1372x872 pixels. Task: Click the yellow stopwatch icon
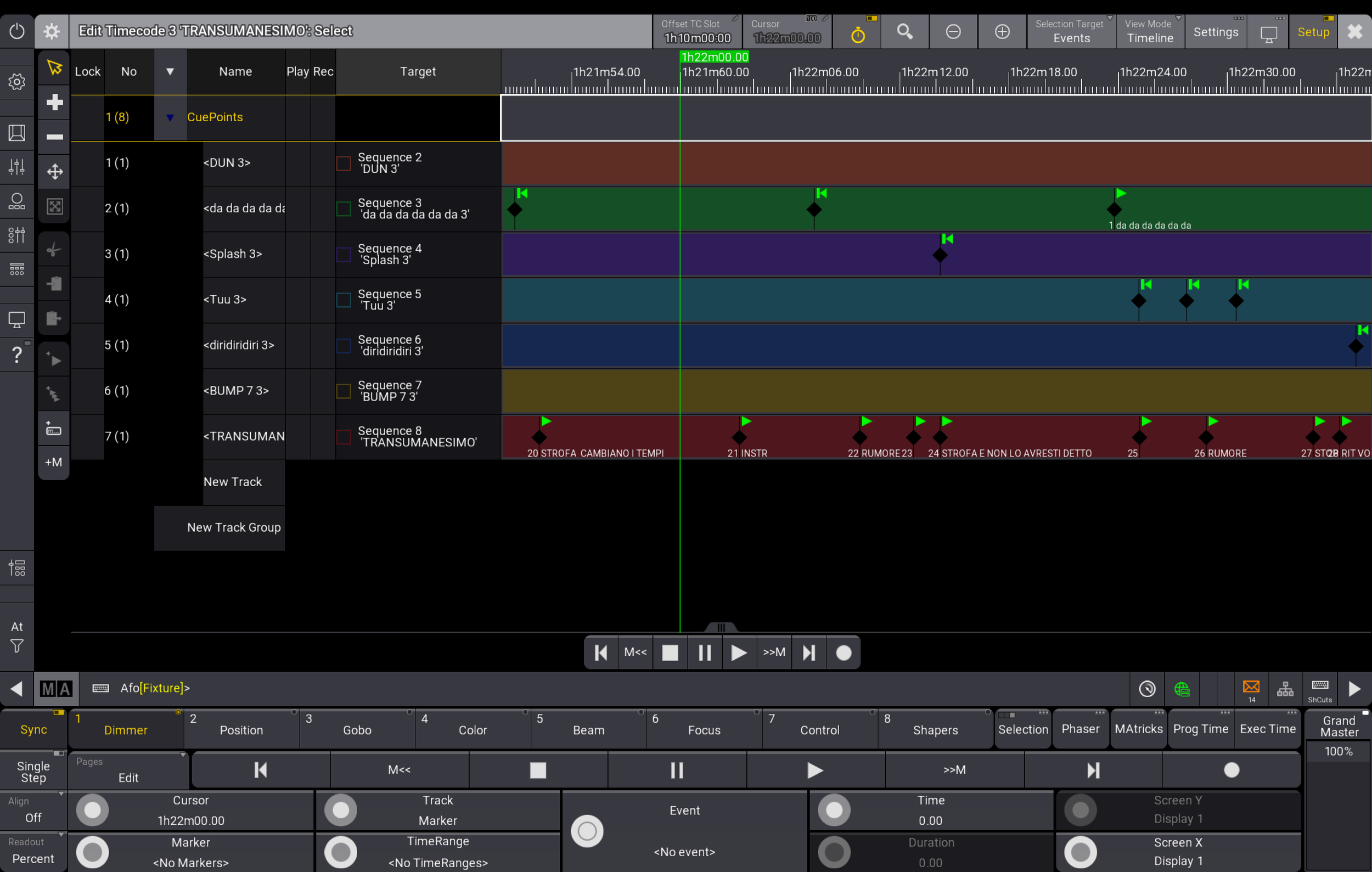point(857,32)
